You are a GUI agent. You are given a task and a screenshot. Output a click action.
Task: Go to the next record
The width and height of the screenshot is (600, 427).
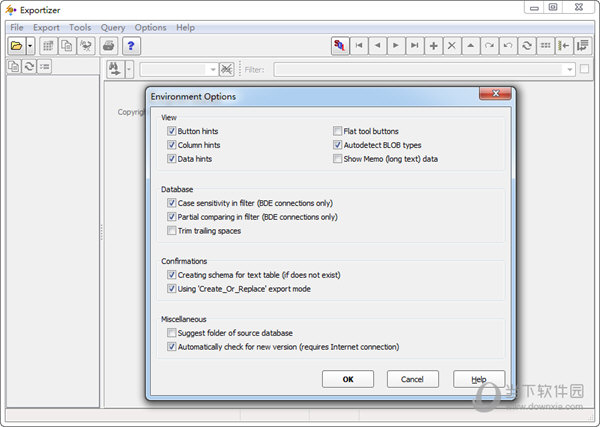click(396, 46)
